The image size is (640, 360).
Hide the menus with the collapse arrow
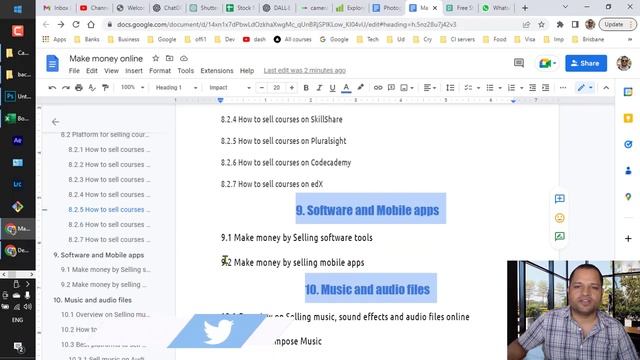(x=606, y=87)
